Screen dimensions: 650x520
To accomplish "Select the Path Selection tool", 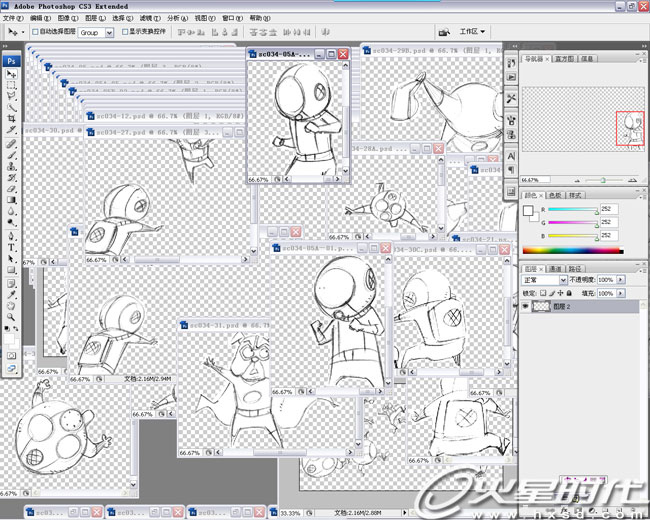I will point(11,259).
